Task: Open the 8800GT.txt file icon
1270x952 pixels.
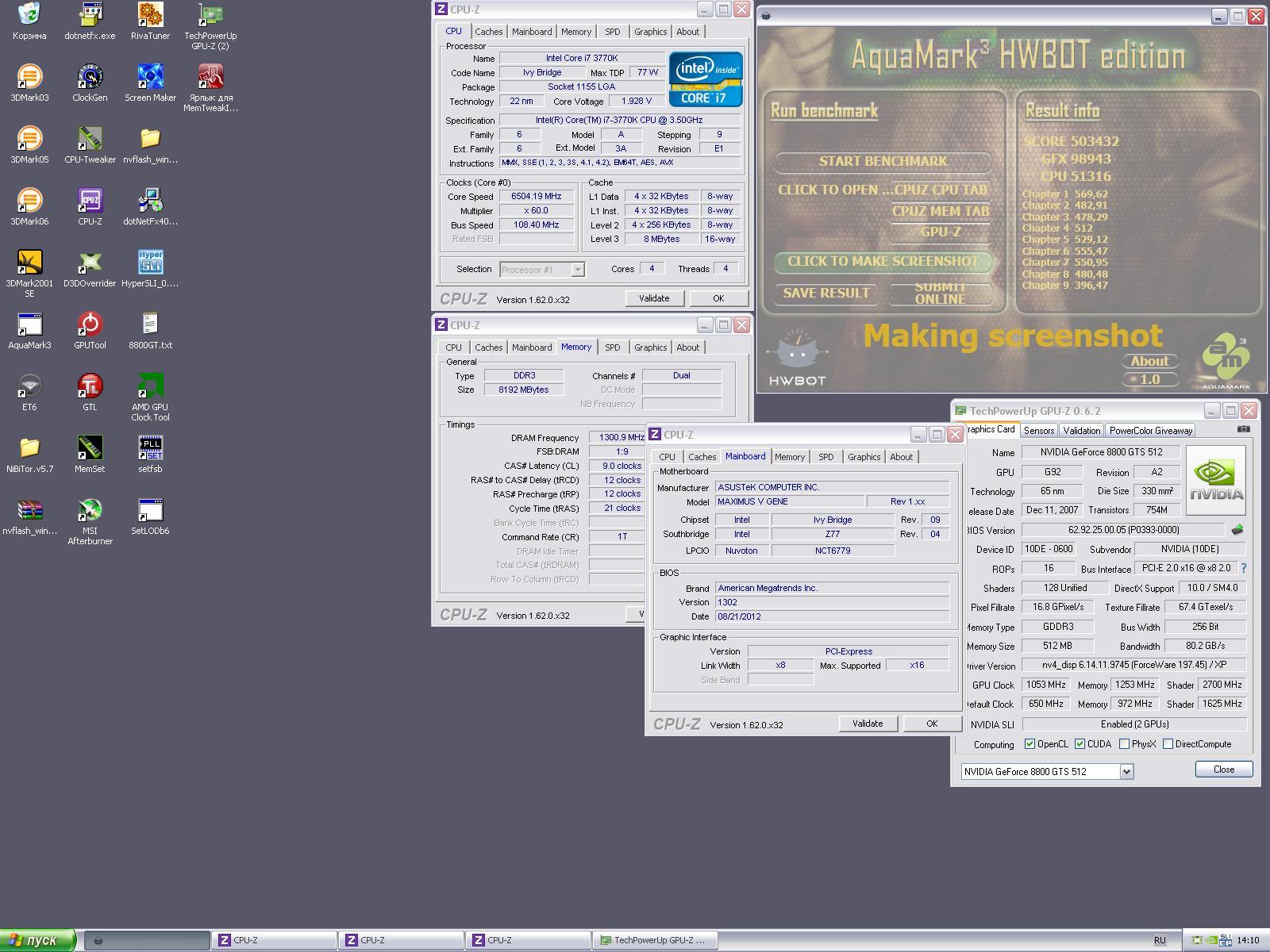Action: click(x=150, y=330)
